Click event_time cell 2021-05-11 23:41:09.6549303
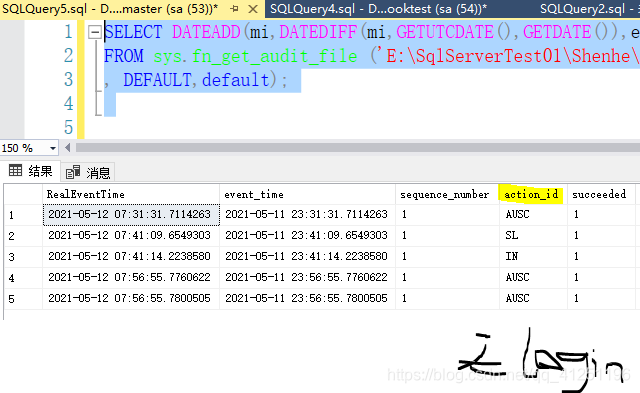Screen dimensions: 640x393 tap(307, 236)
